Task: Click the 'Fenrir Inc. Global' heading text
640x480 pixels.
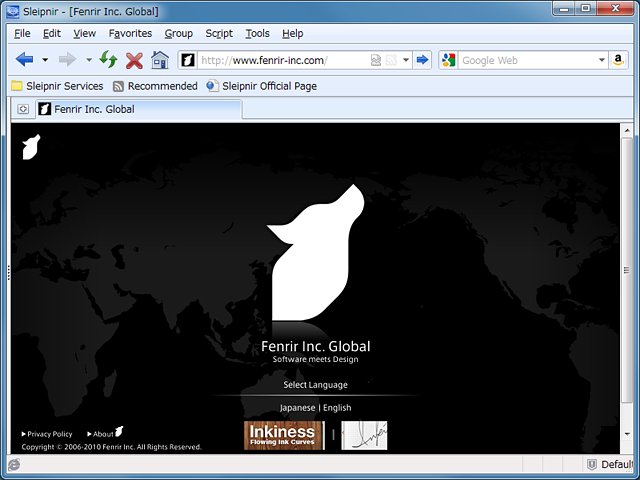Action: click(x=316, y=347)
